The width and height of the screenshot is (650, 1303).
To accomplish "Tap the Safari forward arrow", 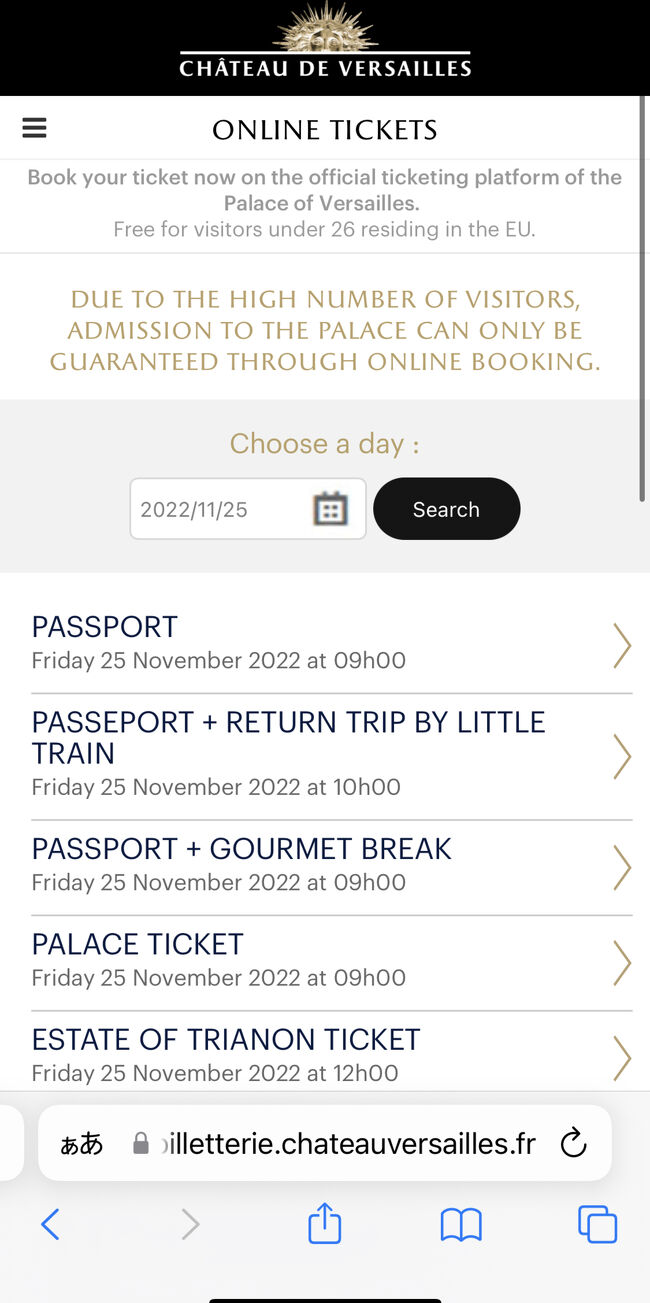I will click(x=190, y=1224).
